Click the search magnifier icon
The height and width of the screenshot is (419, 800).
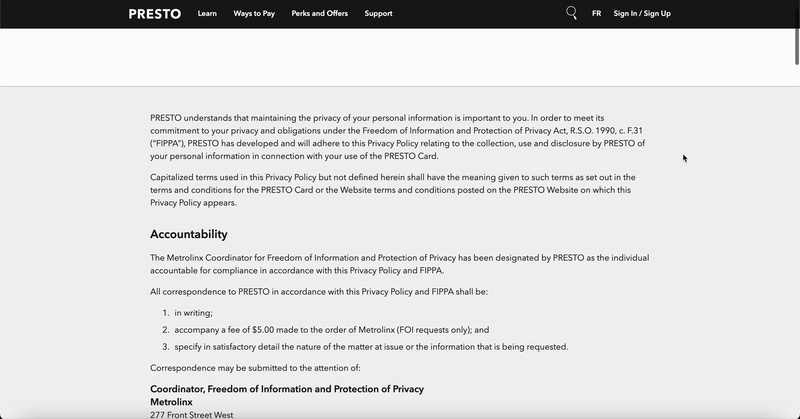571,13
